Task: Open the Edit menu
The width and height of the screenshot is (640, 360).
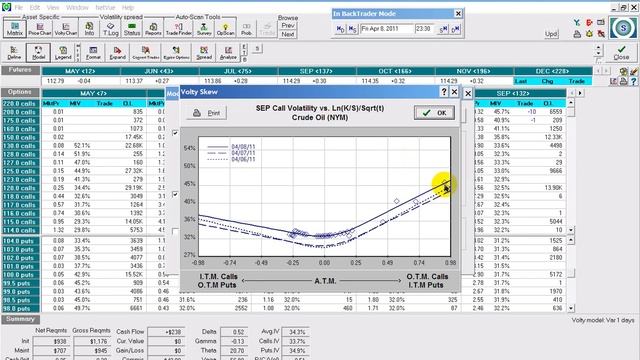Action: 35,7
